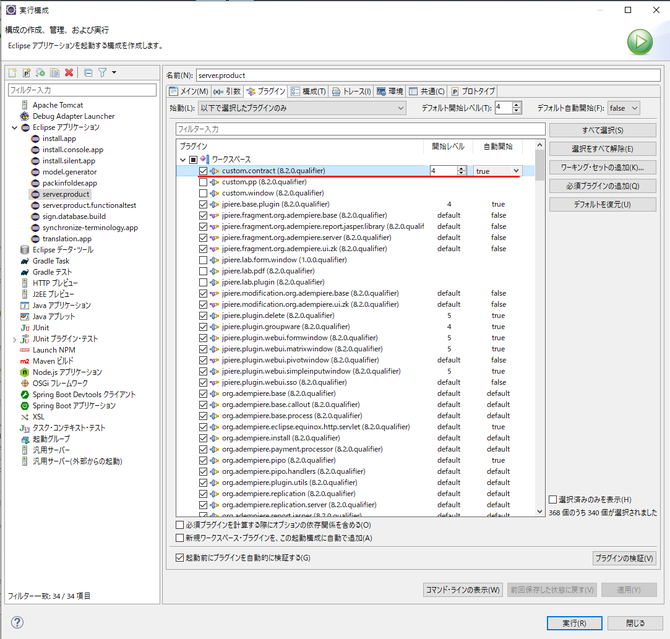Open custom.contract auto-start true dropdown
670x639 pixels.
point(497,171)
